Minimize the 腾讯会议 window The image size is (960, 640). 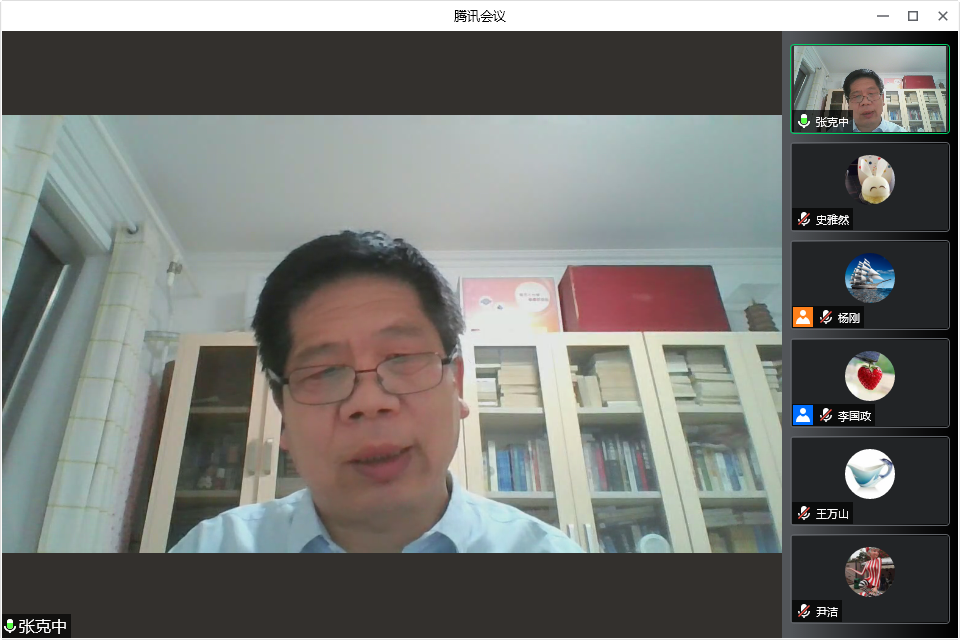[x=883, y=15]
